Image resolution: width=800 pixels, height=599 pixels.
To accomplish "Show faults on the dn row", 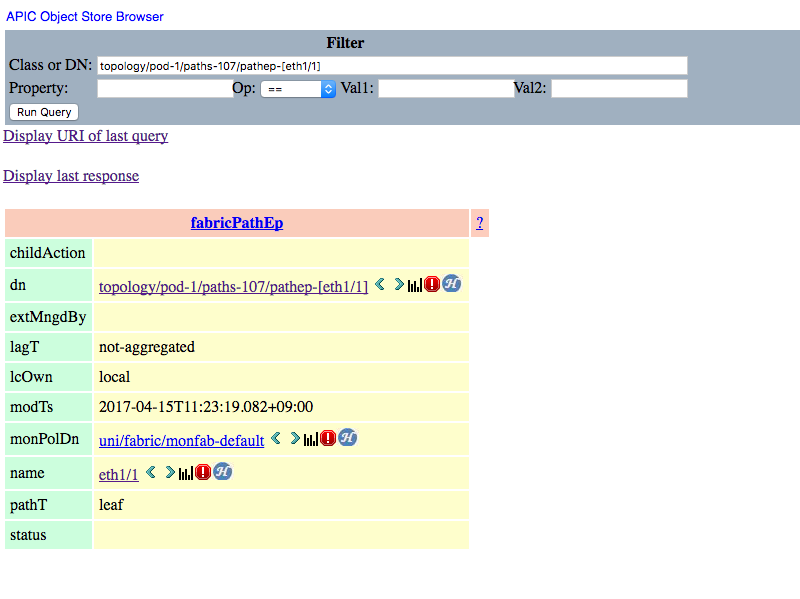I will (431, 284).
